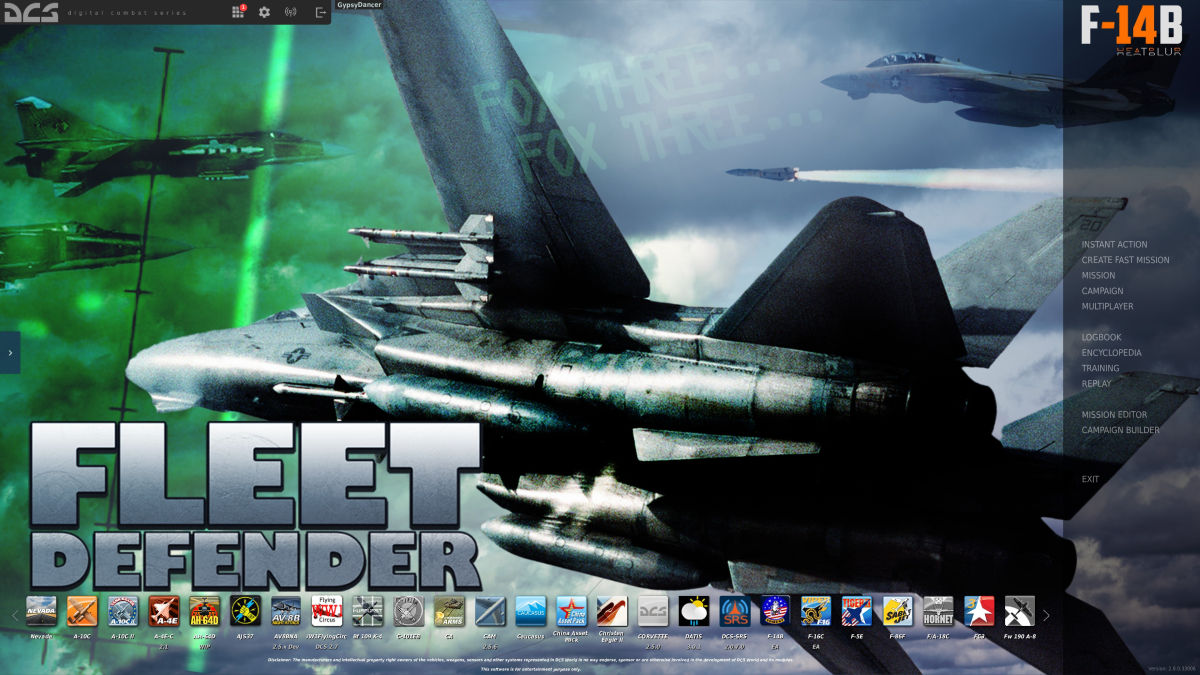
Task: Open the Multiplayer menu item
Action: click(x=1107, y=306)
